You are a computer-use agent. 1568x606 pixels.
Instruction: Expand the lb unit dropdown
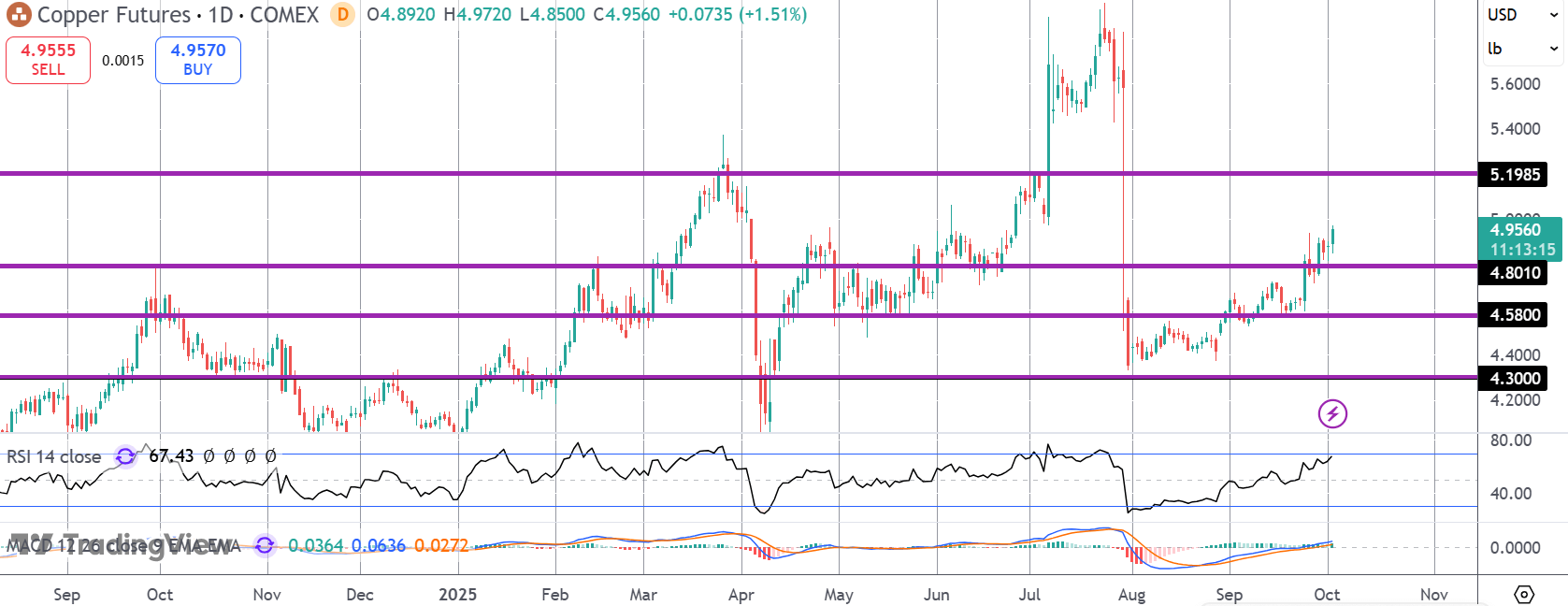(x=1522, y=49)
